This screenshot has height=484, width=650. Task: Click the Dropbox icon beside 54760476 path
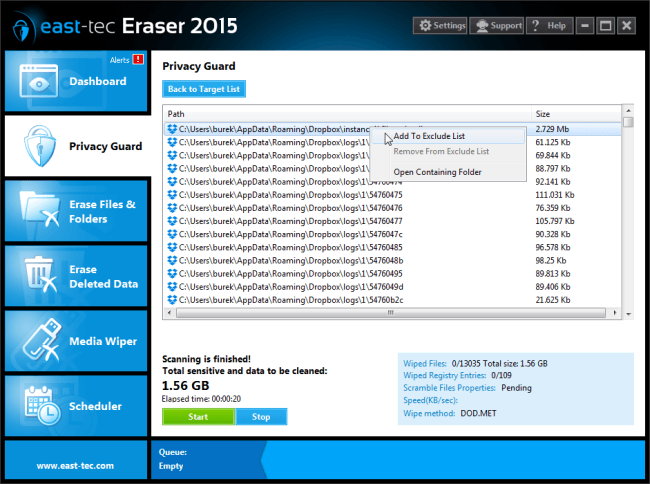172,208
